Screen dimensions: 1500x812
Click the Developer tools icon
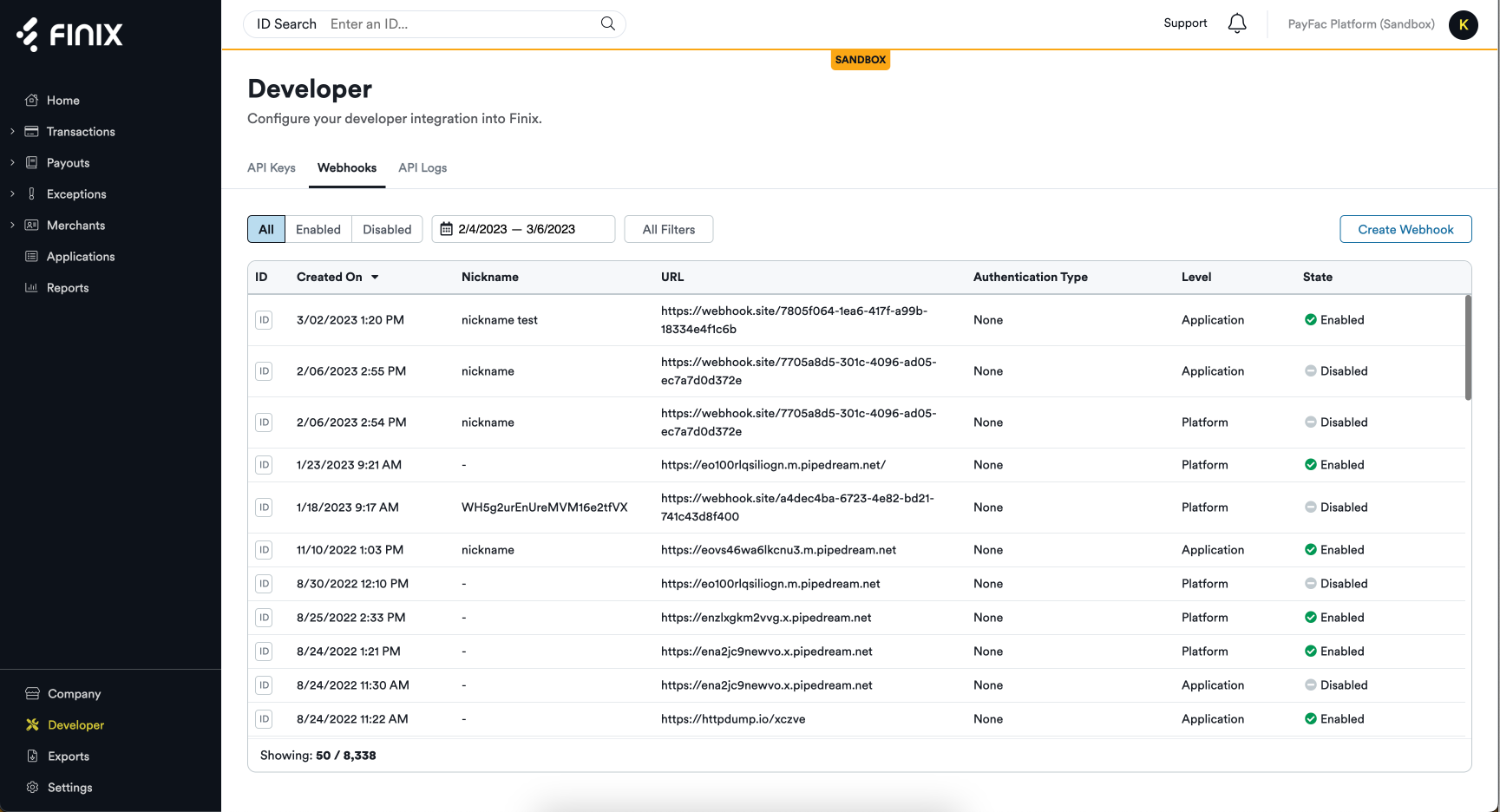pyautogui.click(x=33, y=724)
